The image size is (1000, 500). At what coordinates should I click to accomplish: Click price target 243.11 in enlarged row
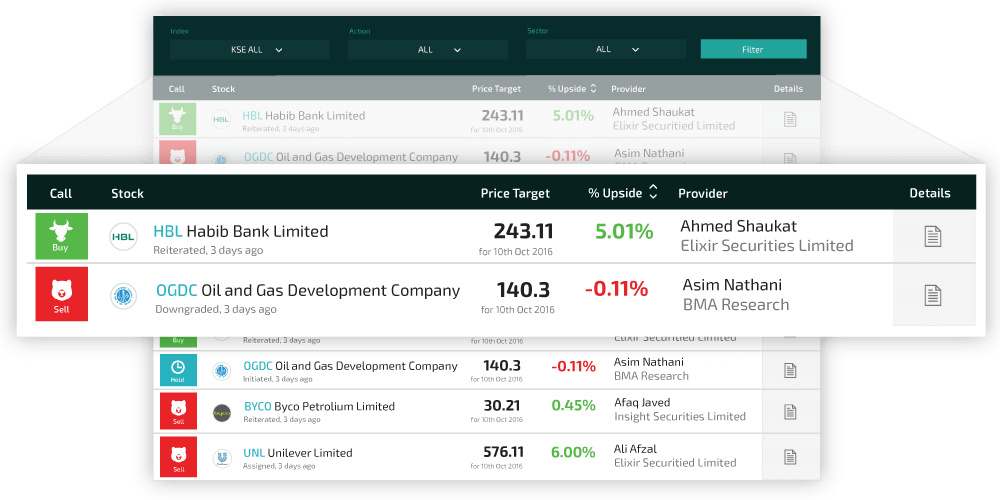coord(523,231)
